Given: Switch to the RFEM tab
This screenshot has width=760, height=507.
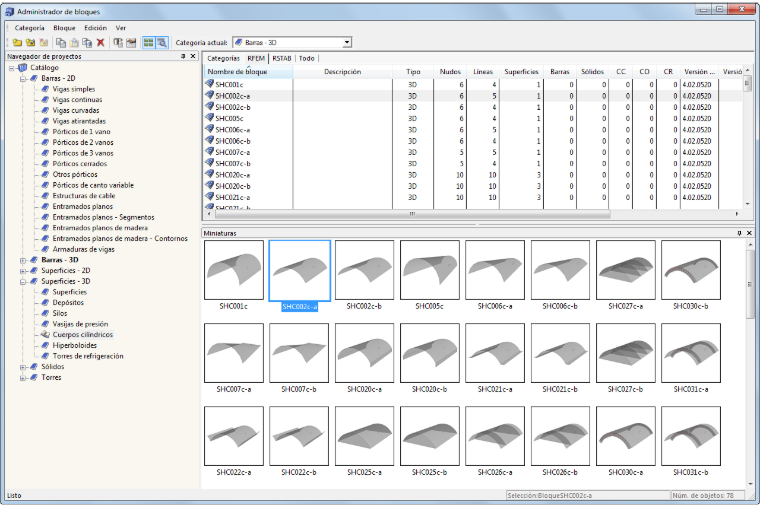Looking at the screenshot, I should 256,58.
